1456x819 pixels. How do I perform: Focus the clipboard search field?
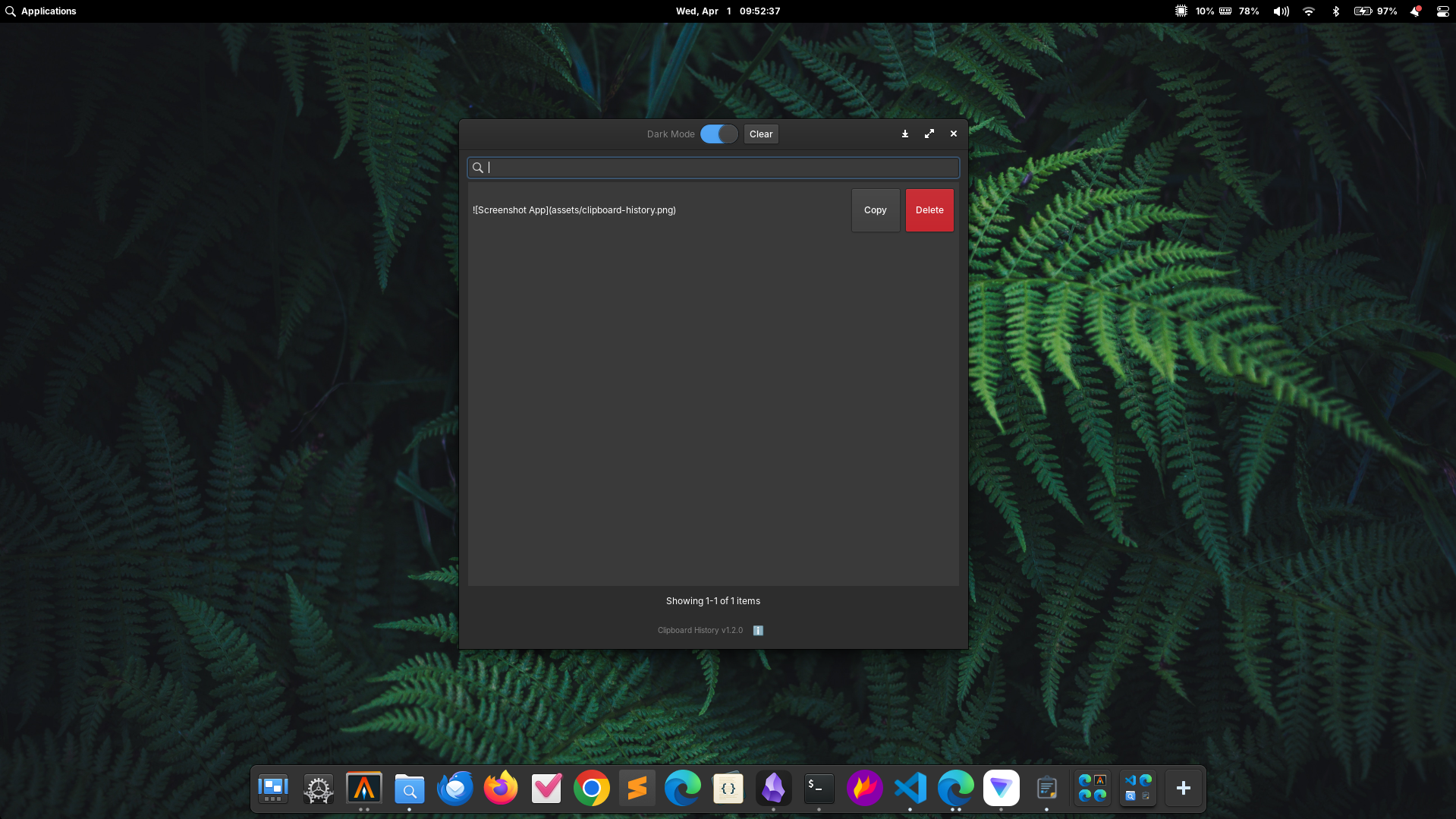(713, 168)
